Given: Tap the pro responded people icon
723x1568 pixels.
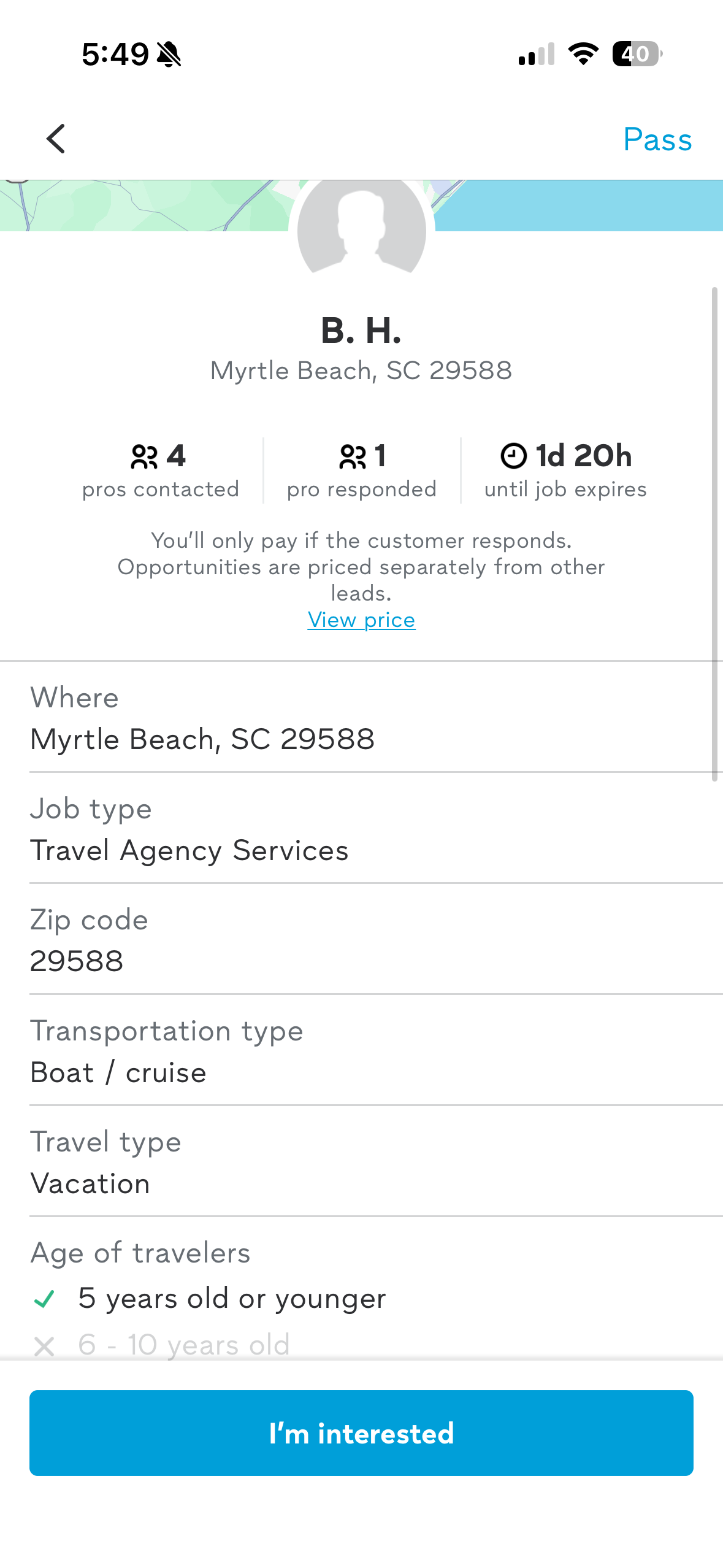Looking at the screenshot, I should point(353,456).
